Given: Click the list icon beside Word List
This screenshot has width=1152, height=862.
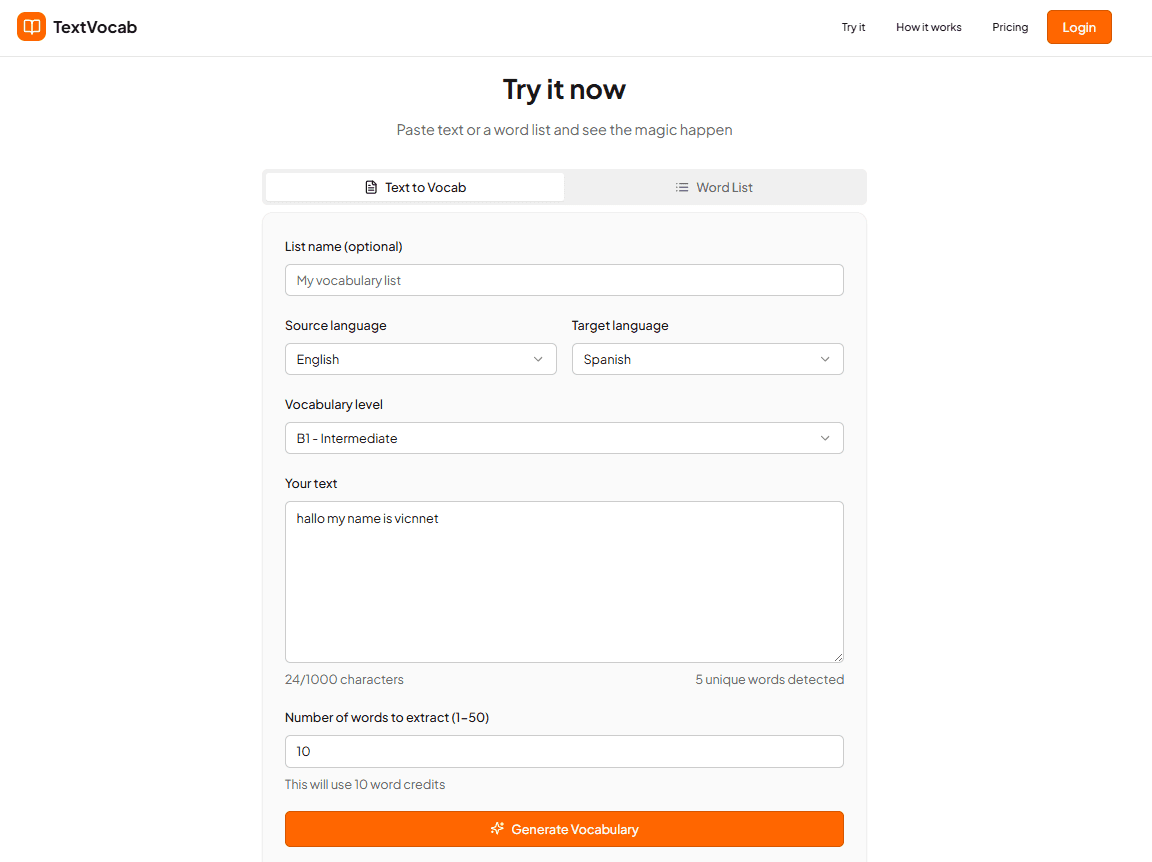Looking at the screenshot, I should [x=681, y=187].
